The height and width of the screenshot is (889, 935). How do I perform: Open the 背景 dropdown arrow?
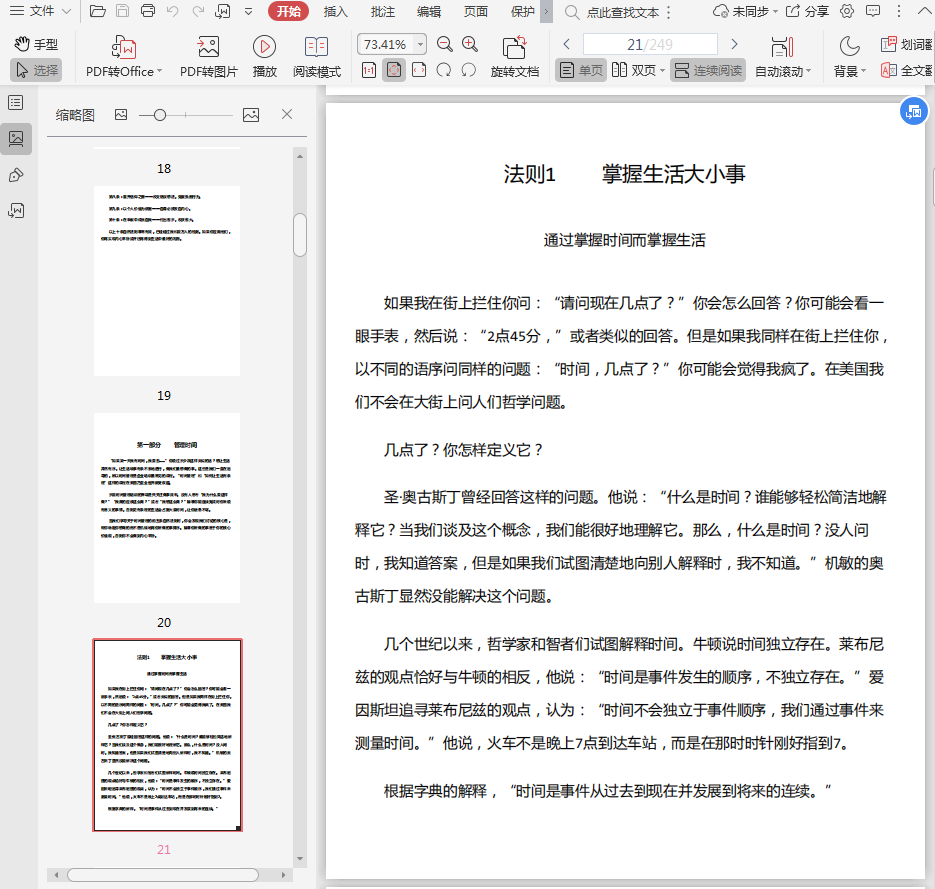click(863, 72)
